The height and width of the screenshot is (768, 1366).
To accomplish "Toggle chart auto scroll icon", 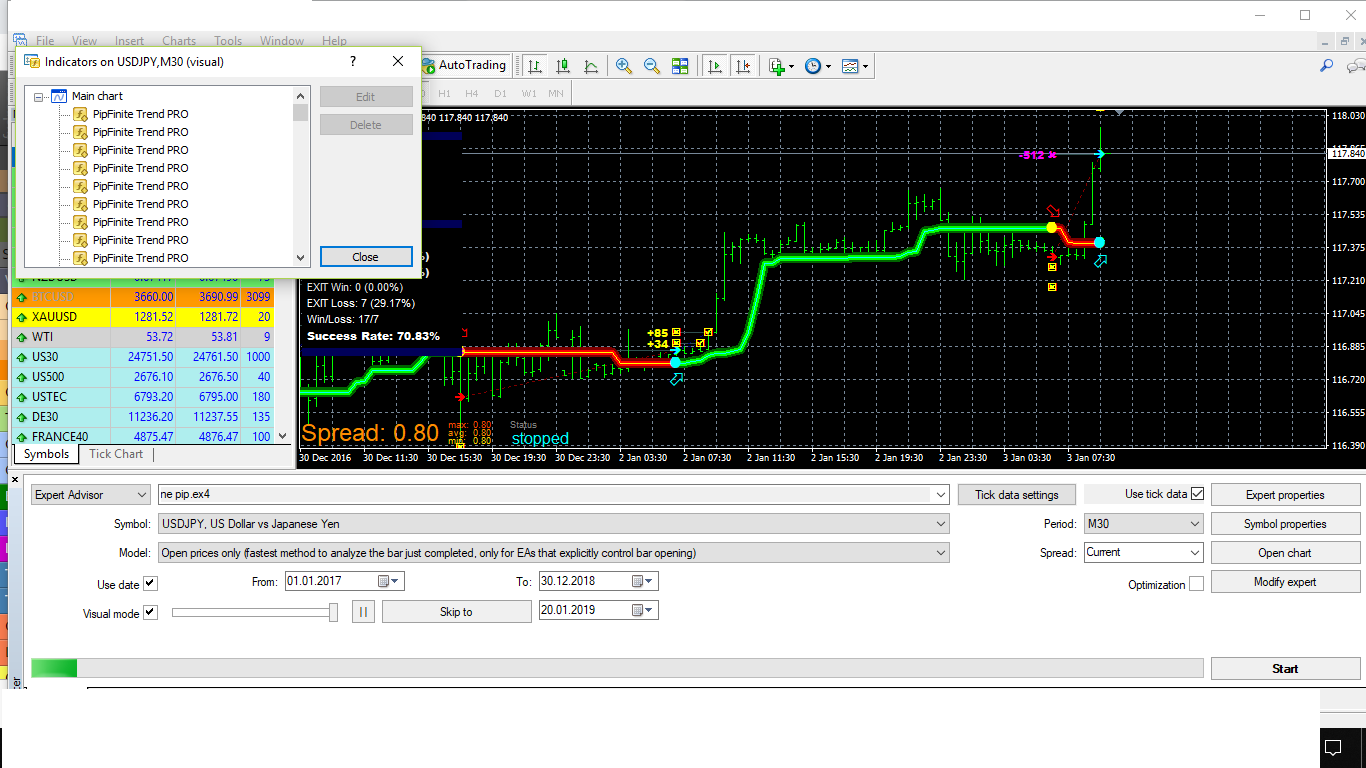I will [x=715, y=66].
